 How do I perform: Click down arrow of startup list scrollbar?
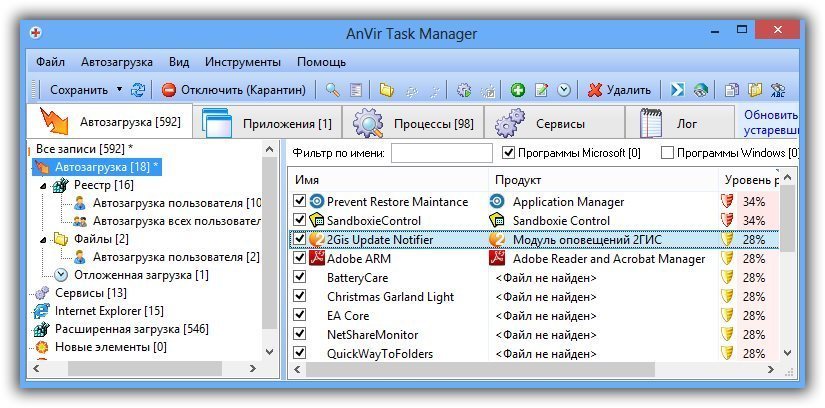coord(788,352)
